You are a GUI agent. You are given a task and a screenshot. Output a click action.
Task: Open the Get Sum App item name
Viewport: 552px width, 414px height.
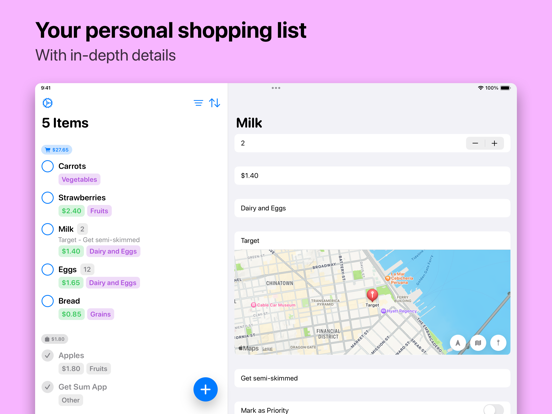[83, 387]
